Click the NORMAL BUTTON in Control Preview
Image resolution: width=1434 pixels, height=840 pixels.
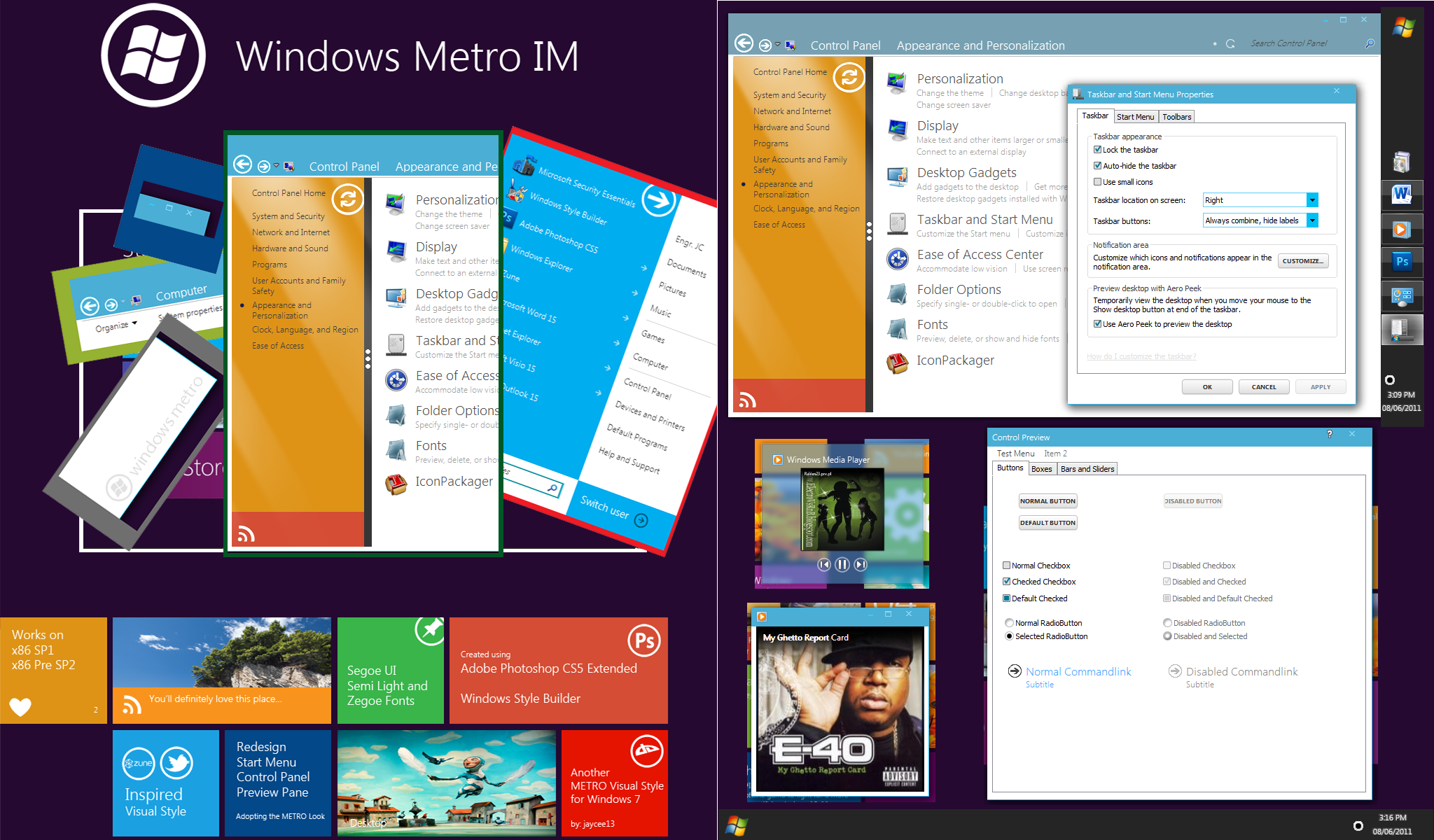(x=1047, y=501)
